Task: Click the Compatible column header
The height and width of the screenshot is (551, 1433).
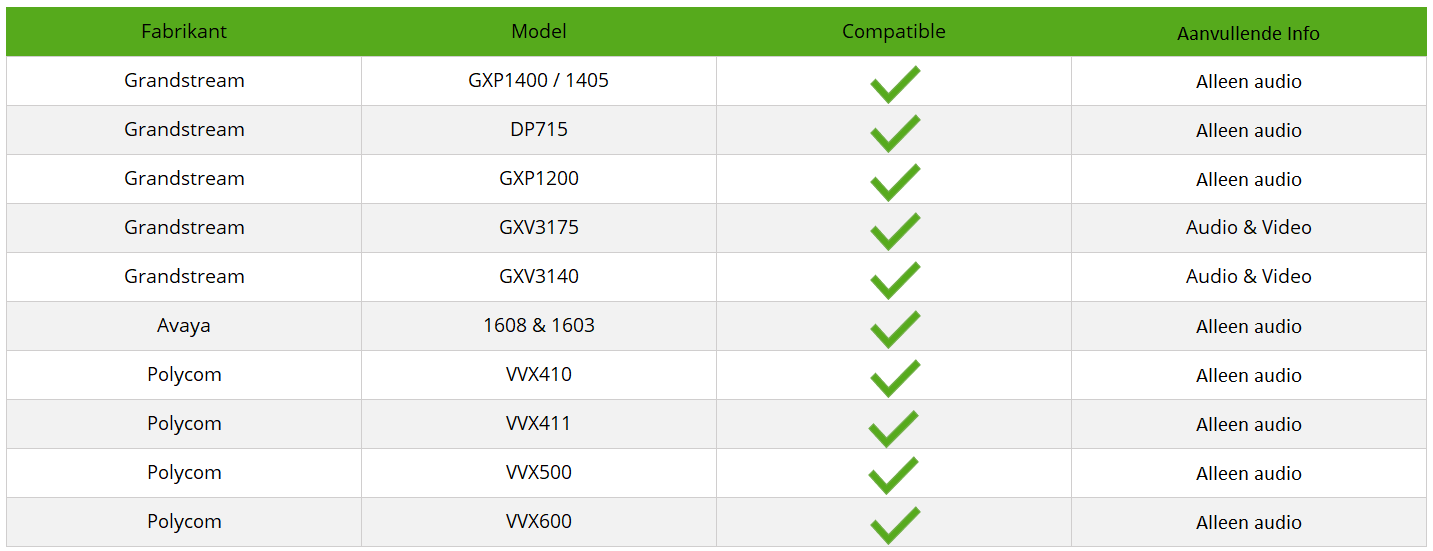Action: click(893, 31)
